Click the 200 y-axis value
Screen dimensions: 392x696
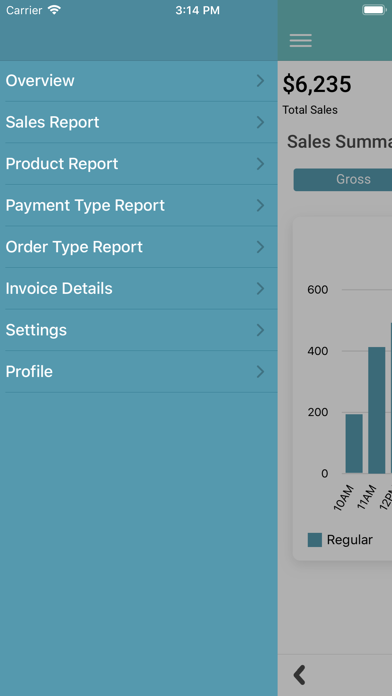pyautogui.click(x=317, y=412)
